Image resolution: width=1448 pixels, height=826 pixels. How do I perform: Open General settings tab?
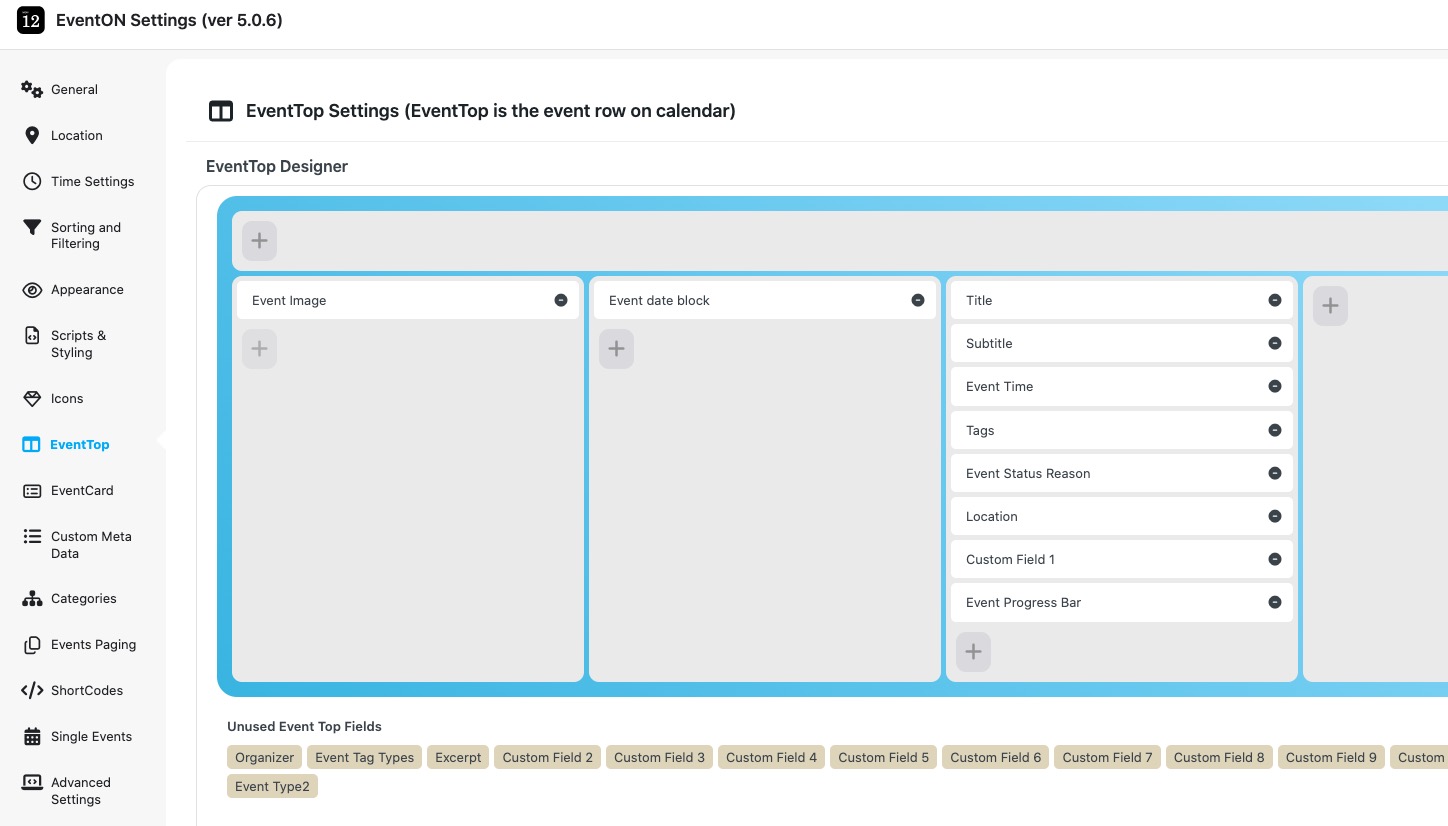point(74,89)
